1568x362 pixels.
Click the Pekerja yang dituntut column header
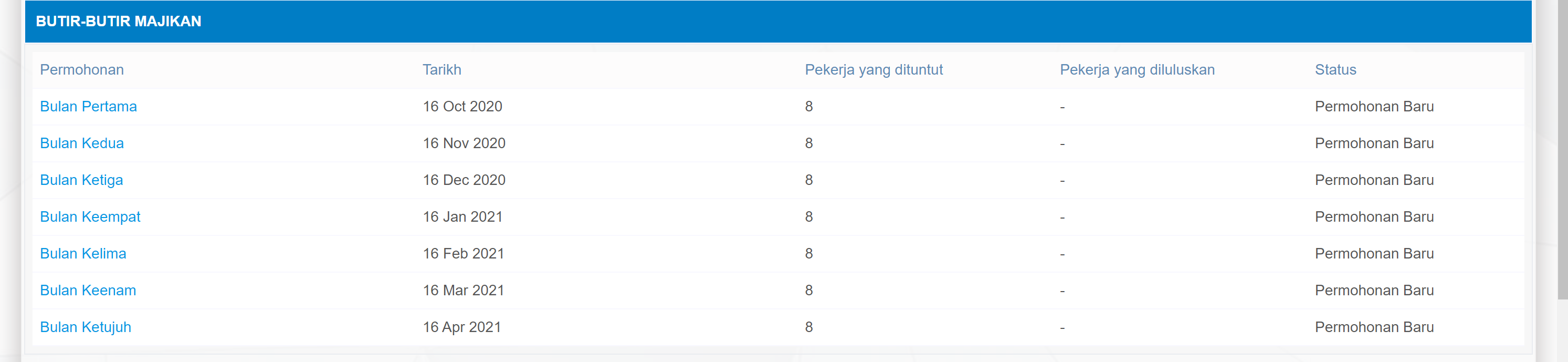(874, 70)
